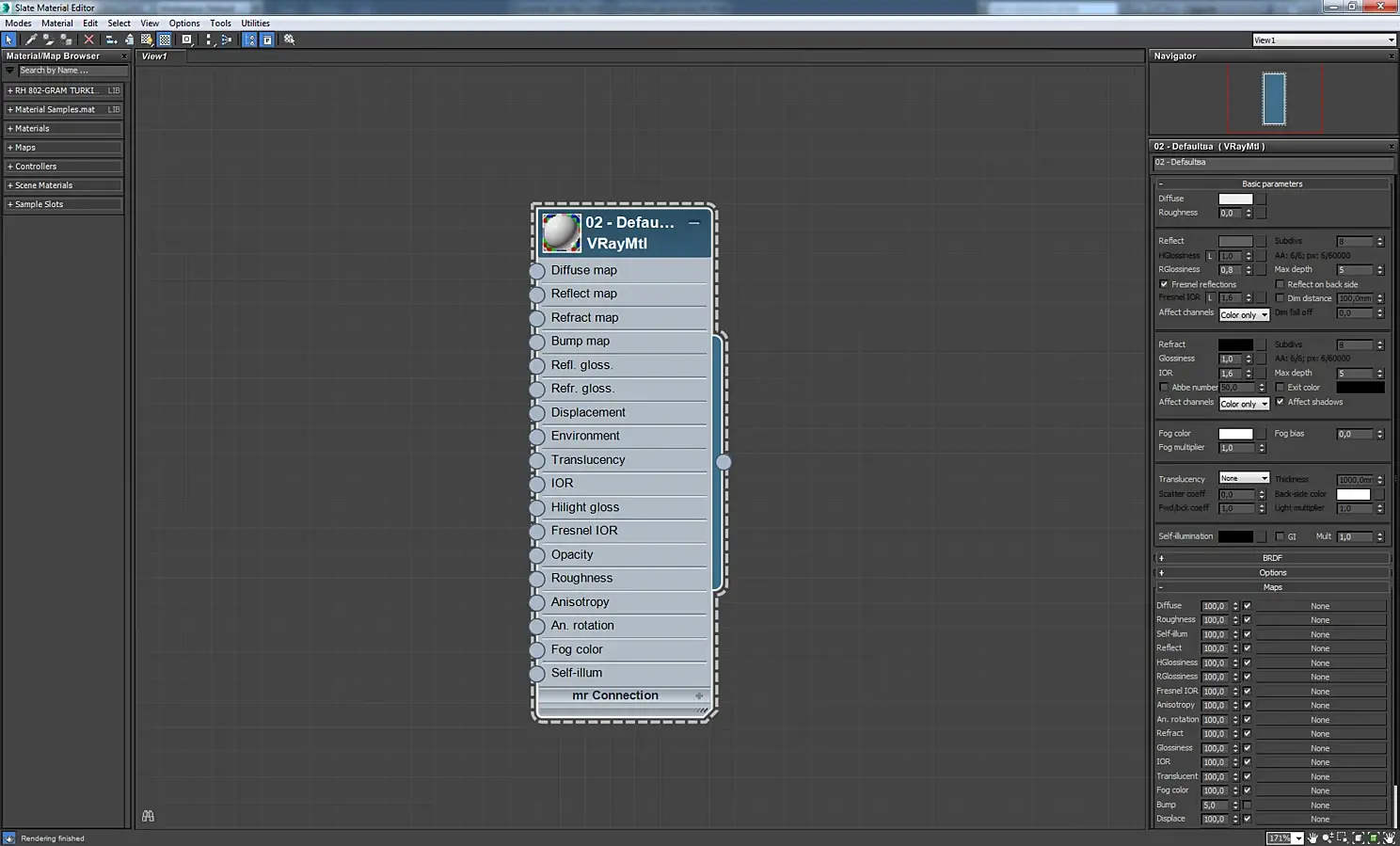Screen dimensions: 1400x846
Task: Toggle Hide Unused Nodeslots icon
Action: [x=129, y=40]
